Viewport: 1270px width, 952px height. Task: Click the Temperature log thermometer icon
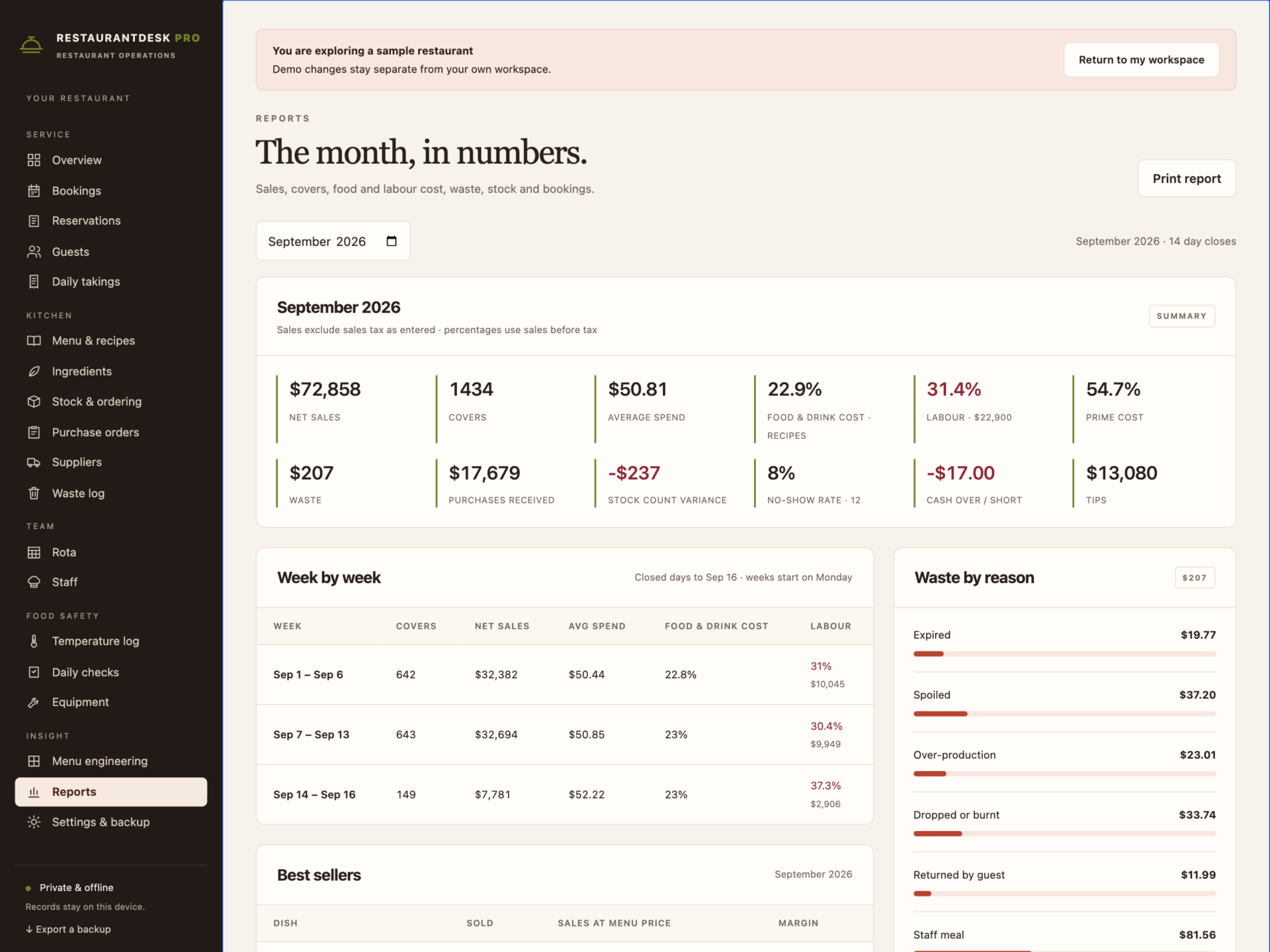[x=34, y=641]
